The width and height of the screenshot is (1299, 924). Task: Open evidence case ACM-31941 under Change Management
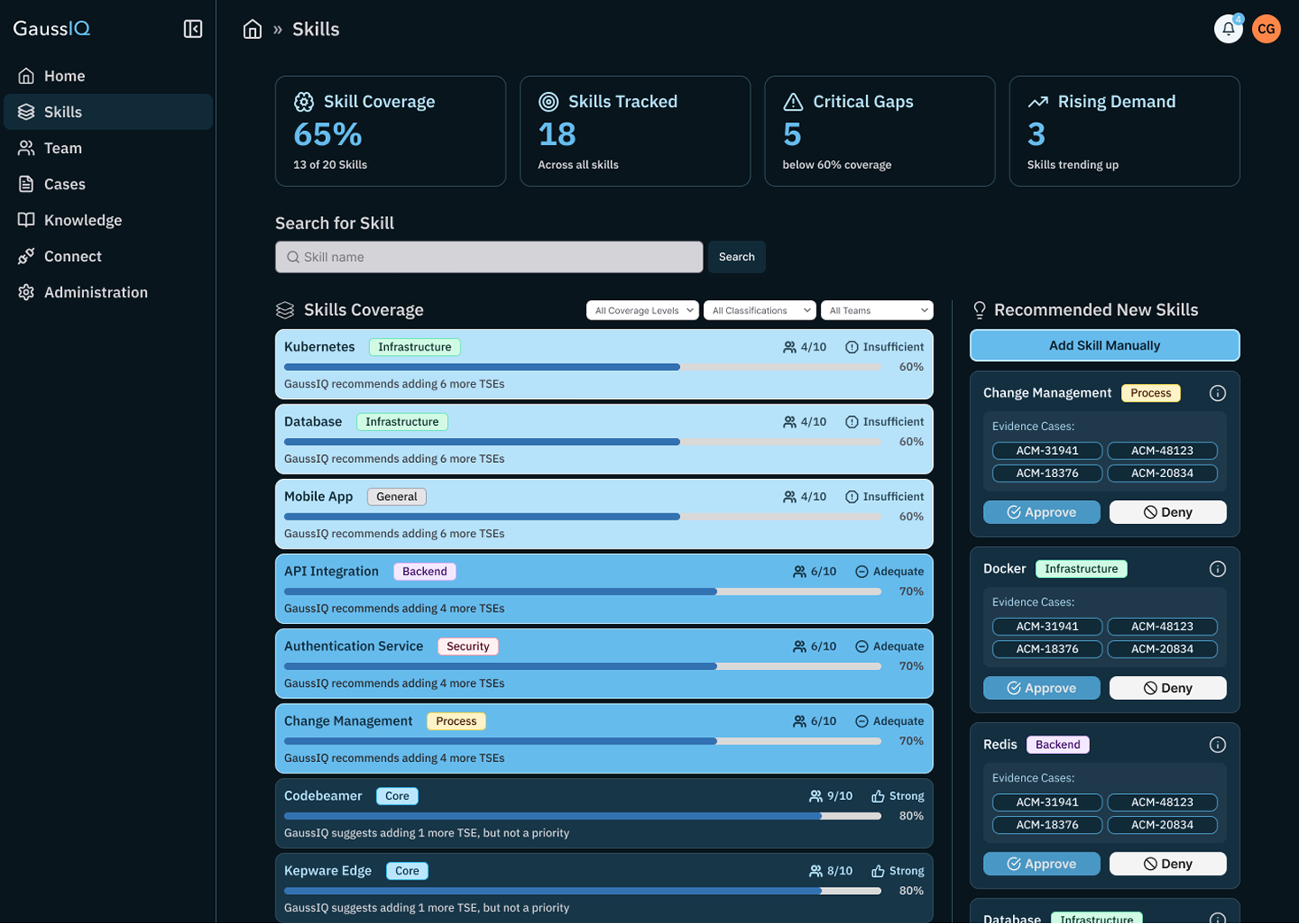coord(1048,451)
